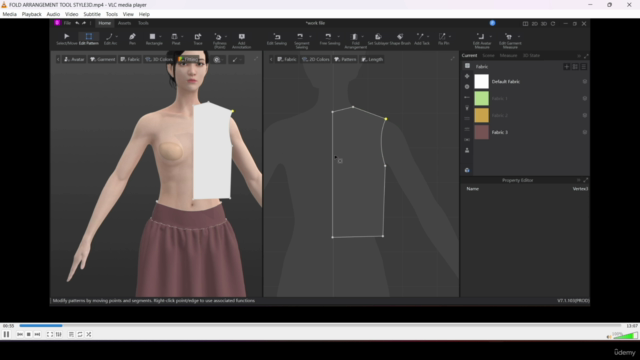Open VLC Subtitle menu
Viewport: 640px width, 360px height.
tap(92, 14)
